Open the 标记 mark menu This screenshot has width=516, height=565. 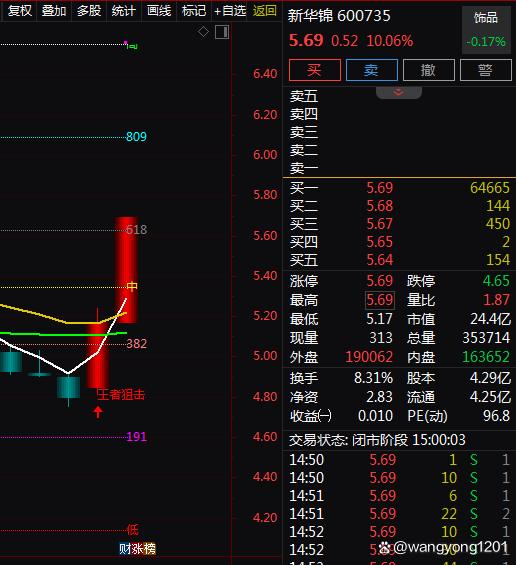click(x=194, y=10)
